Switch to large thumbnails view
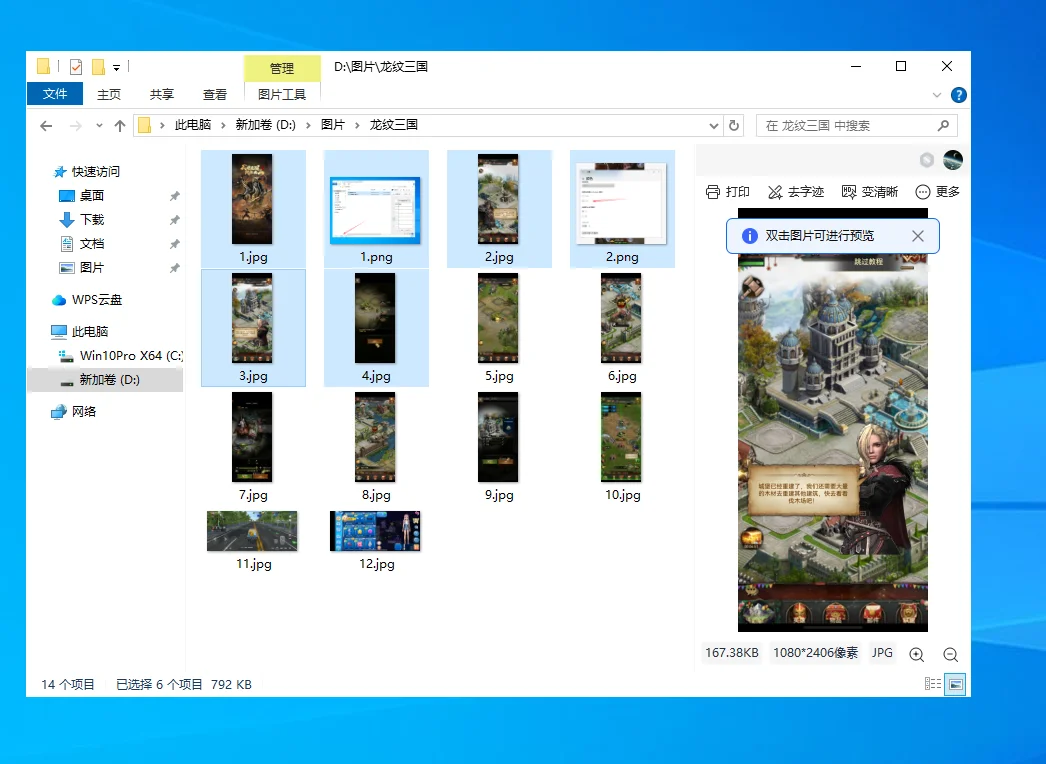This screenshot has height=764, width=1046. [955, 684]
